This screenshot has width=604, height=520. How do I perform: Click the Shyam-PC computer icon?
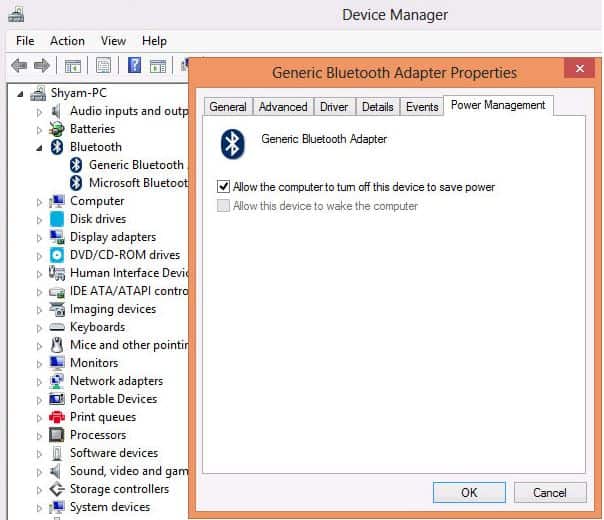tap(38, 93)
